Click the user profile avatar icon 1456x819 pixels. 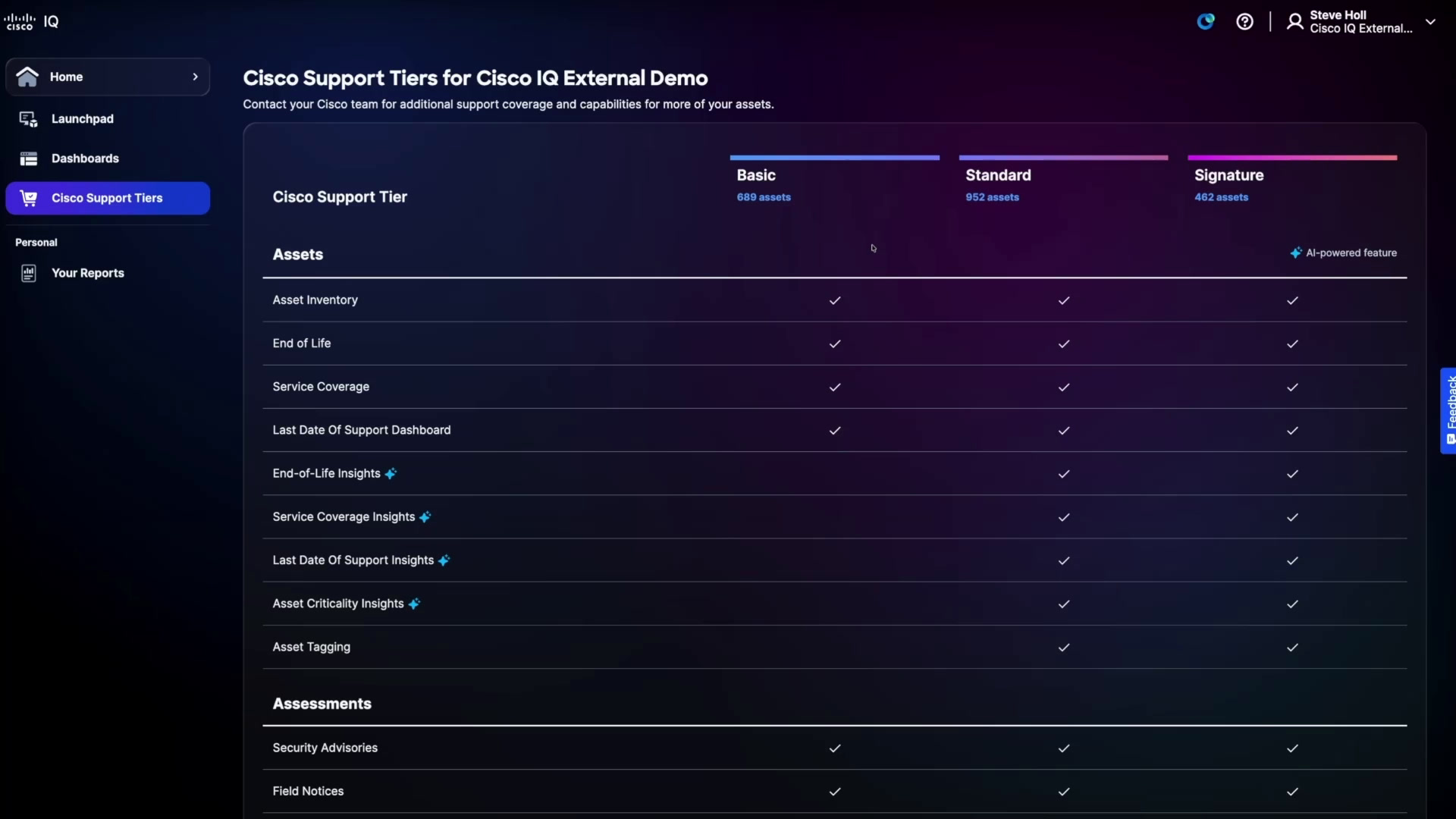[1295, 22]
